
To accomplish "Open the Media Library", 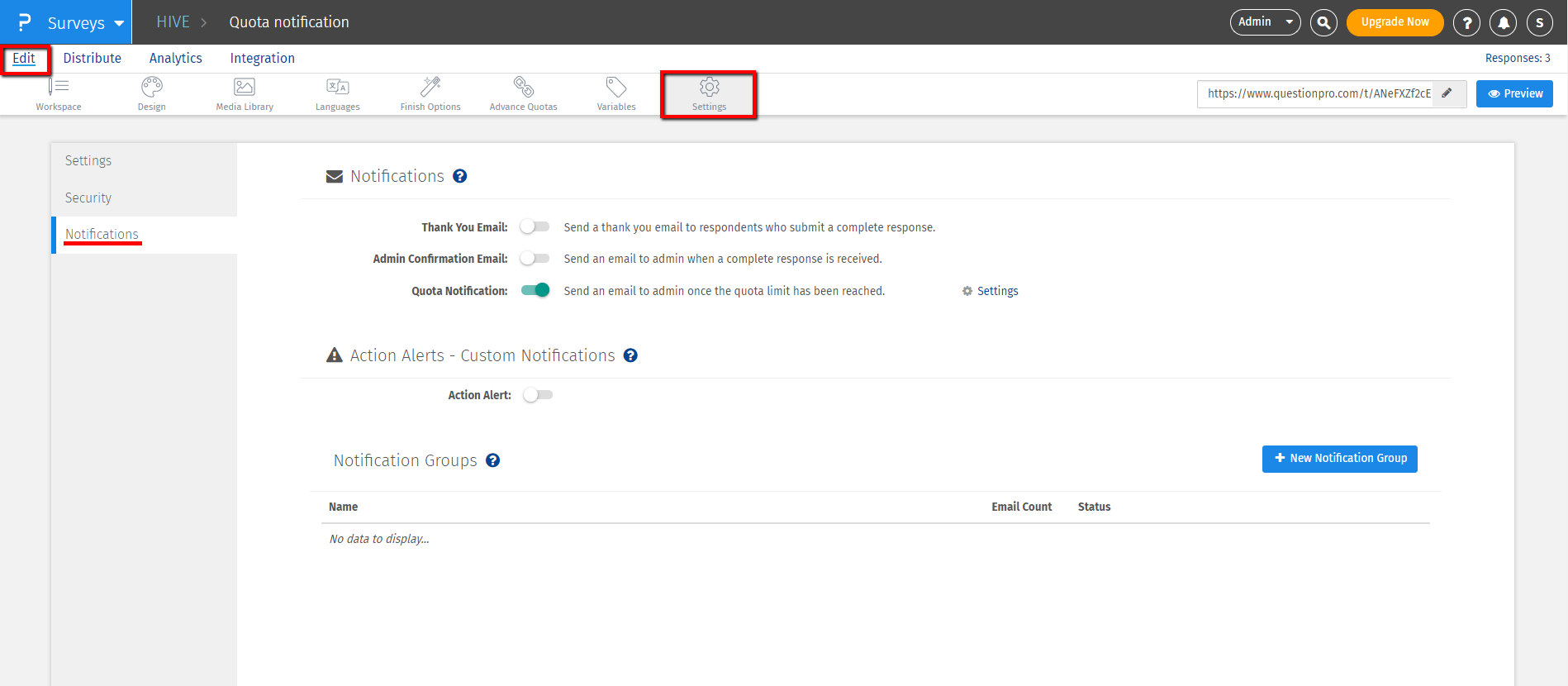I will coord(245,93).
